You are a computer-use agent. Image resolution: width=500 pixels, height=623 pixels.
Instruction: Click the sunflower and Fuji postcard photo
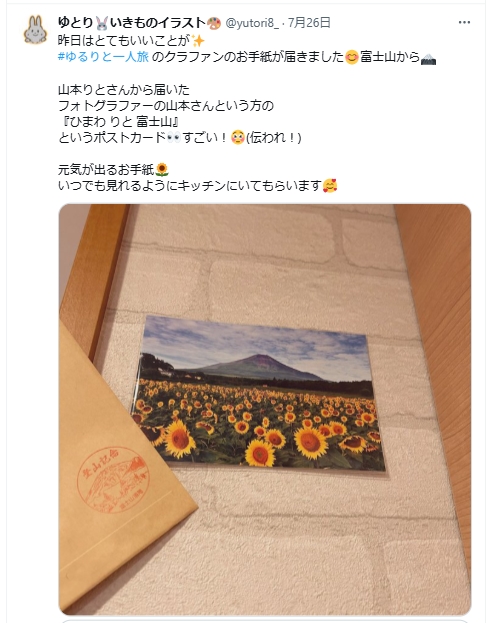pyautogui.click(x=258, y=393)
